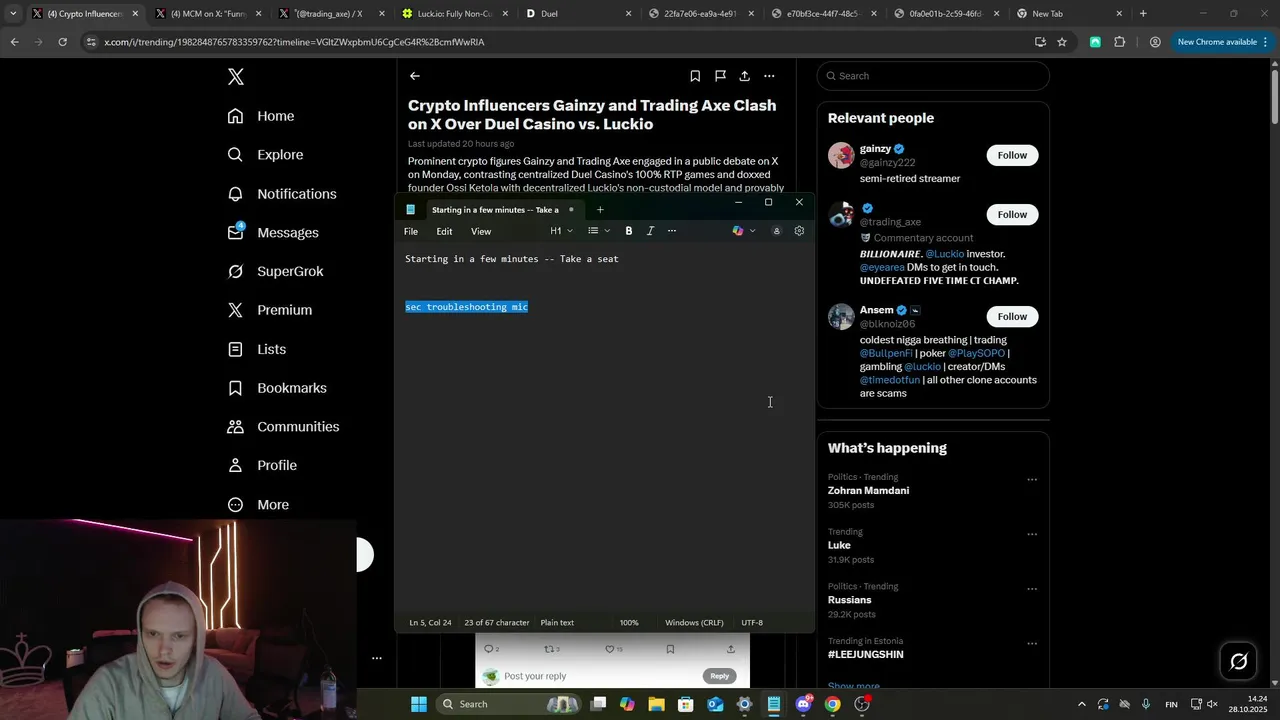
Task: Share the article via share icon
Action: (745, 76)
